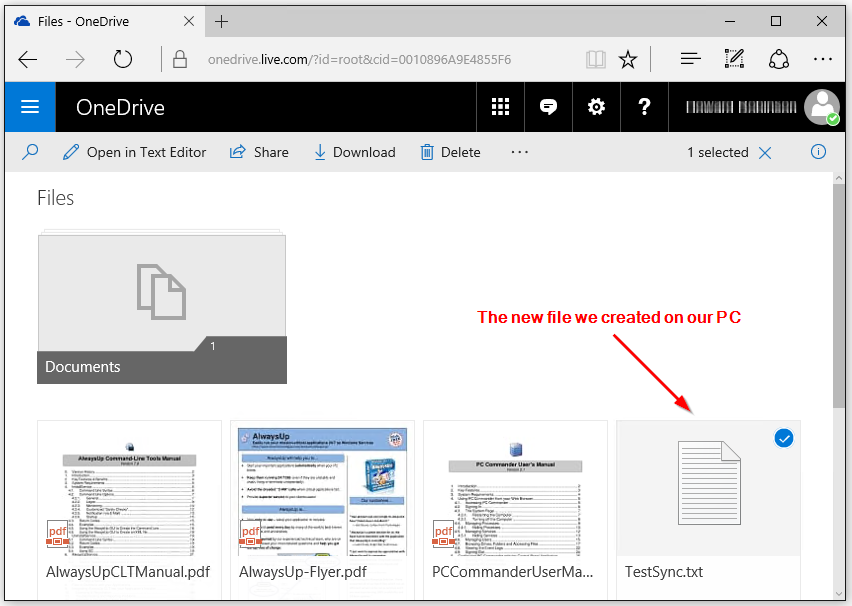Screen dimensions: 852x606
Task: Download the selected file
Action: tap(355, 152)
